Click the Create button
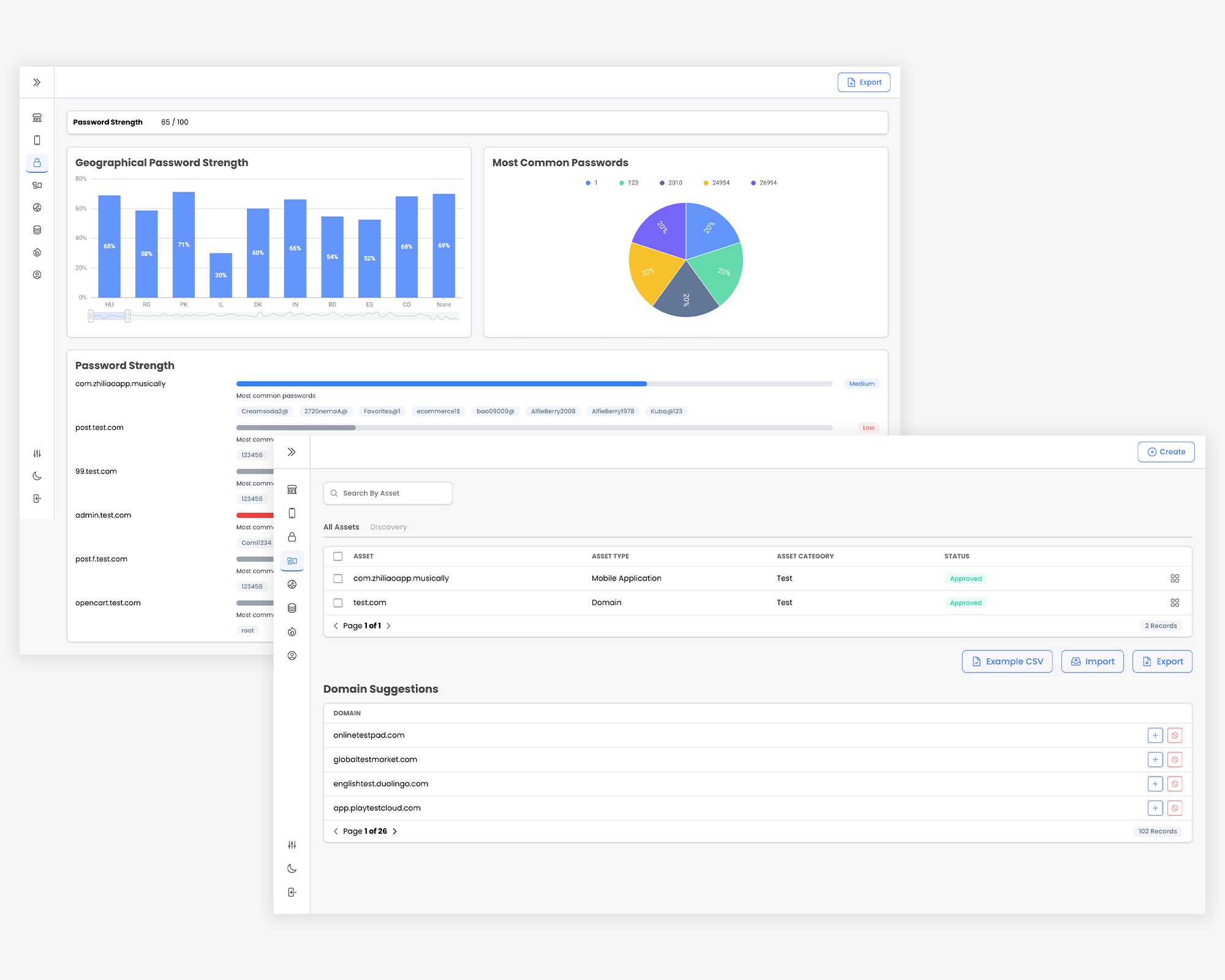 1166,452
